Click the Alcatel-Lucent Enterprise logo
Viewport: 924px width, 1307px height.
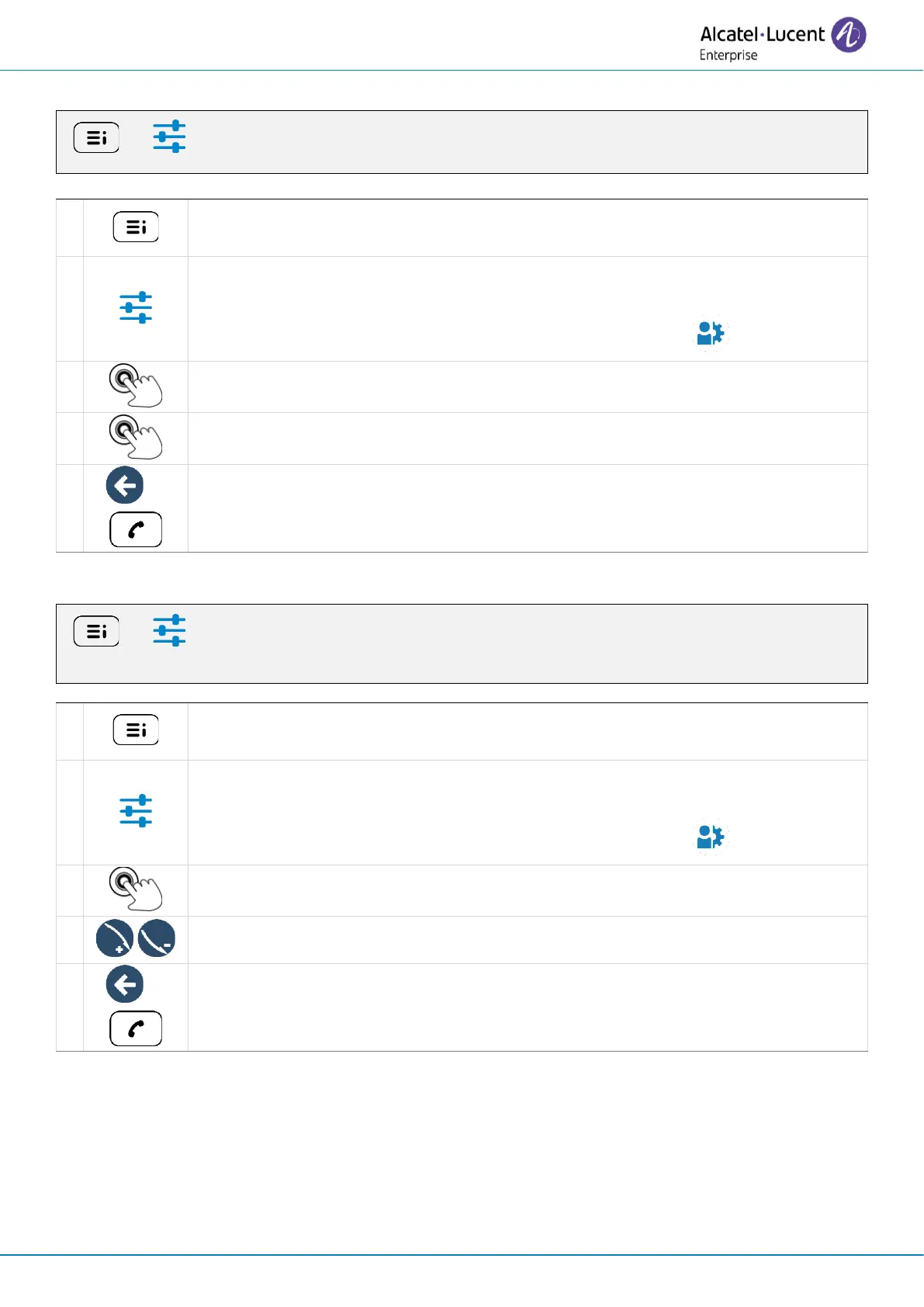[x=782, y=40]
